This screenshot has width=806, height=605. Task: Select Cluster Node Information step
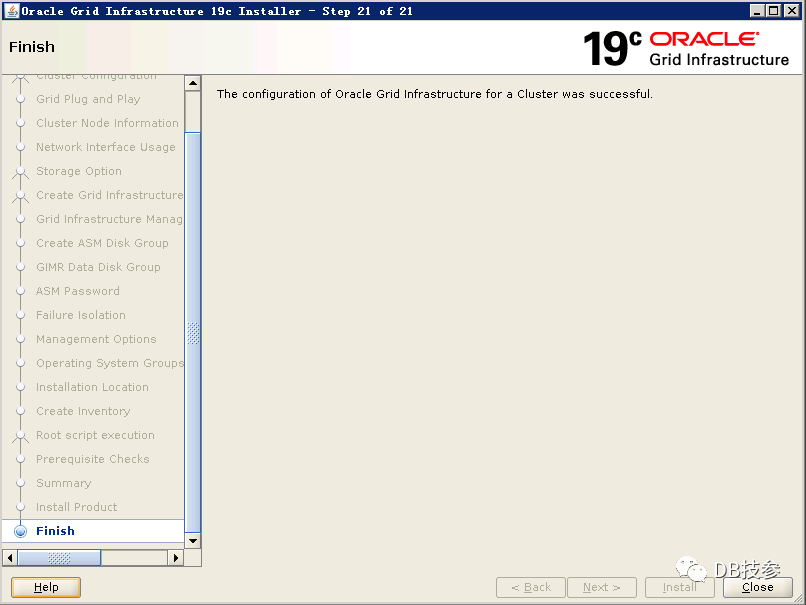coord(107,123)
